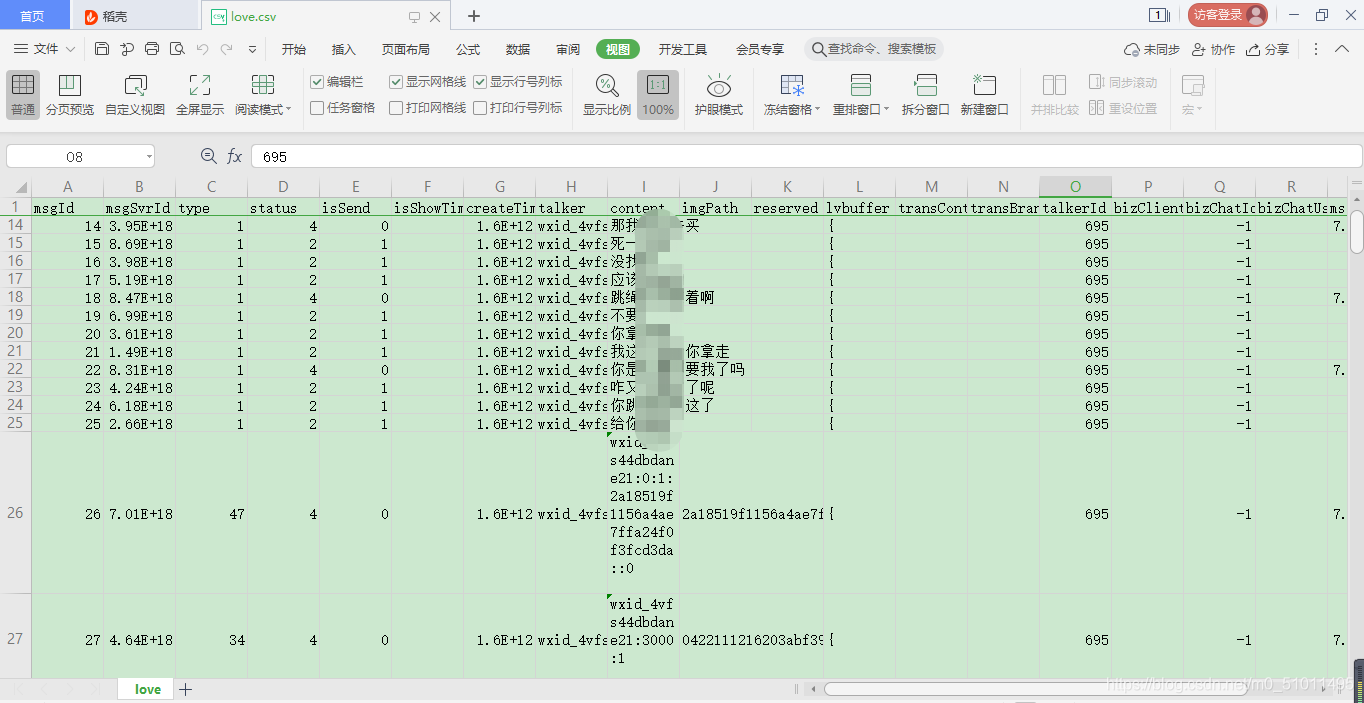Toggle the 打印行号列标 print headings checkbox

point(480,108)
